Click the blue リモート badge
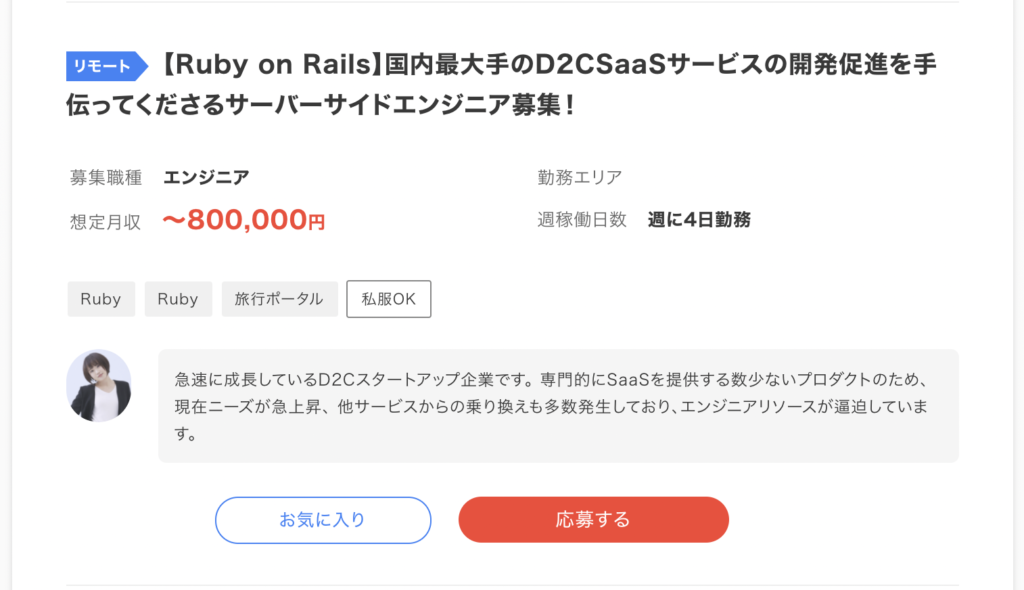 coord(106,66)
